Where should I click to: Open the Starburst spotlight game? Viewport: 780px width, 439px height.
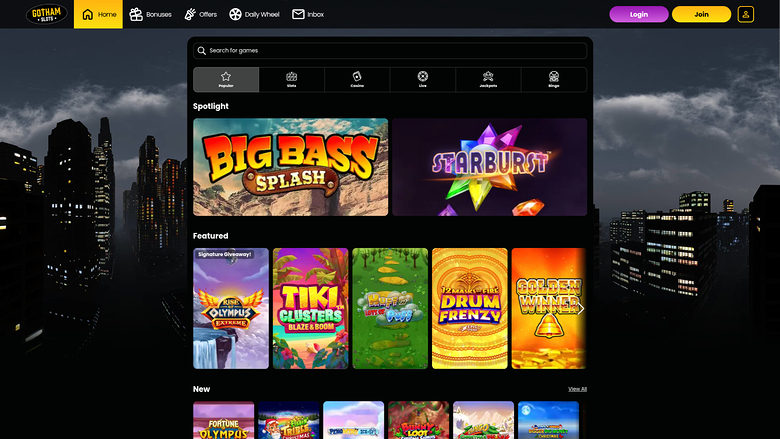(489, 167)
